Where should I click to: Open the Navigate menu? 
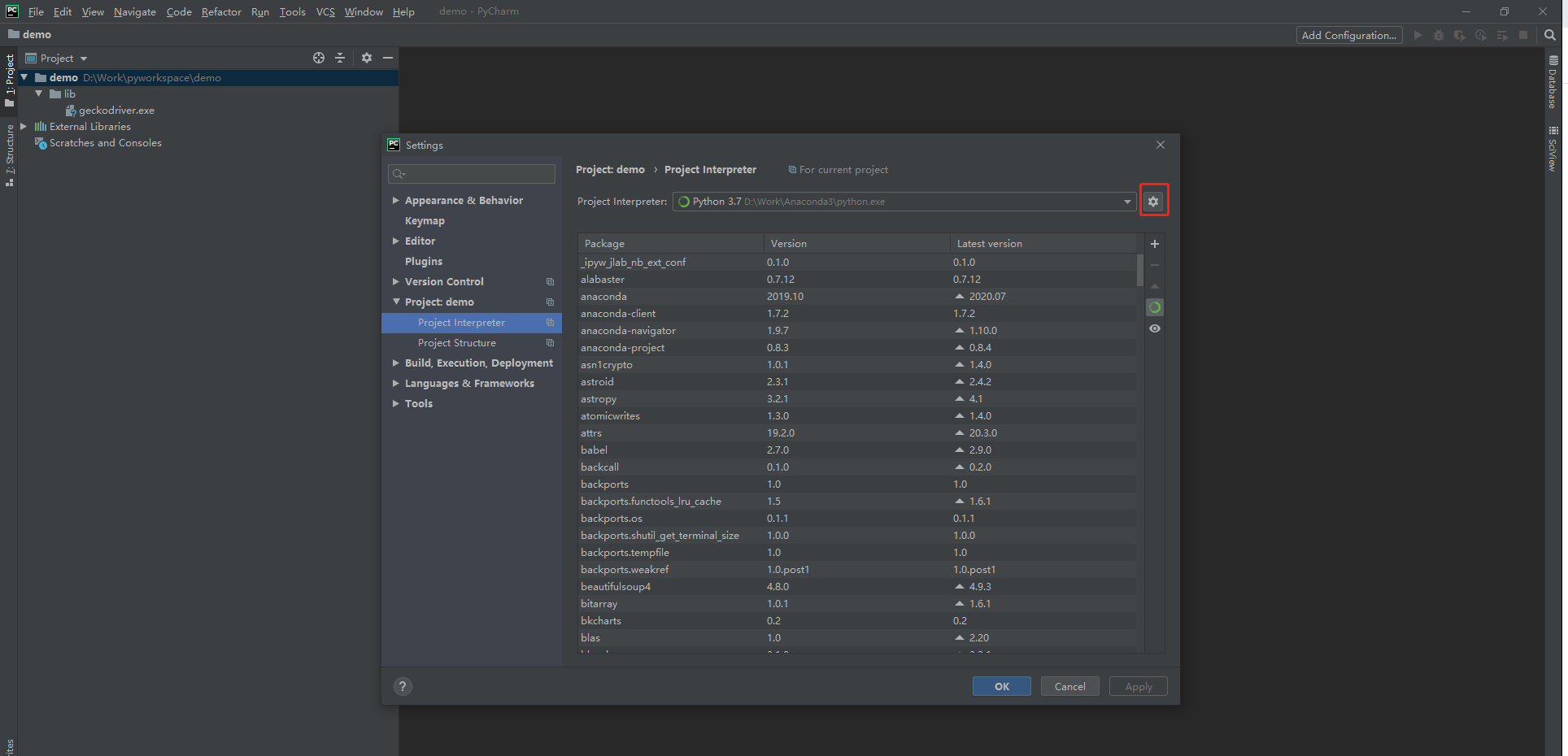coord(135,11)
